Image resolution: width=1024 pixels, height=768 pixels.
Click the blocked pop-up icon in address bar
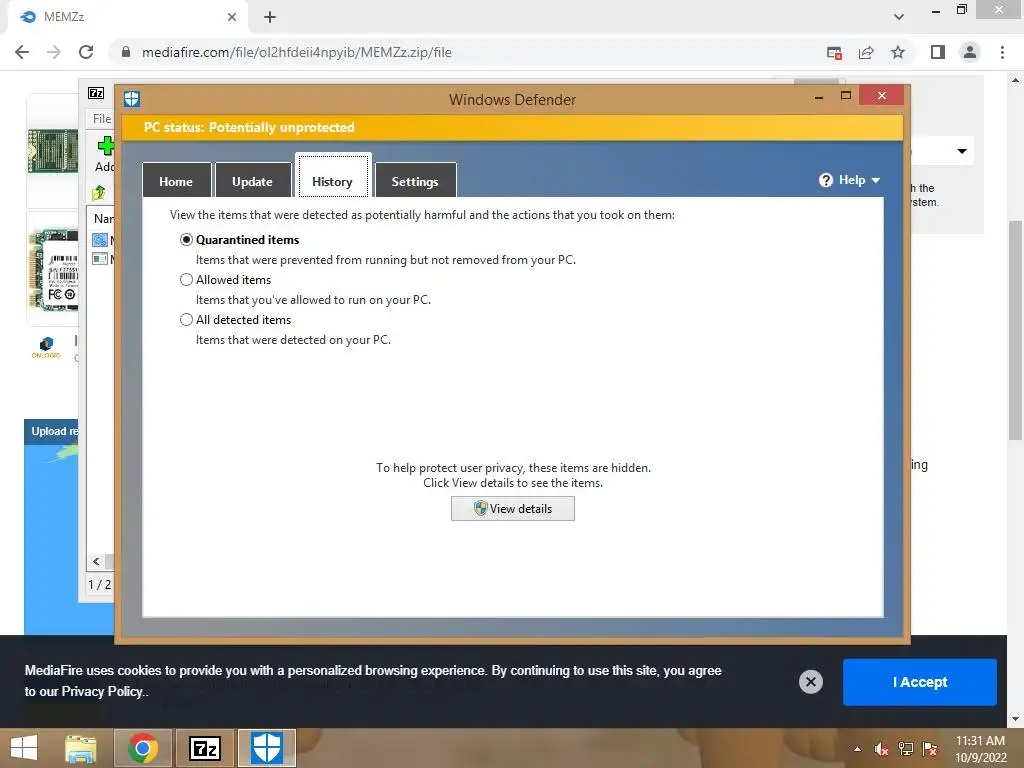pos(834,52)
